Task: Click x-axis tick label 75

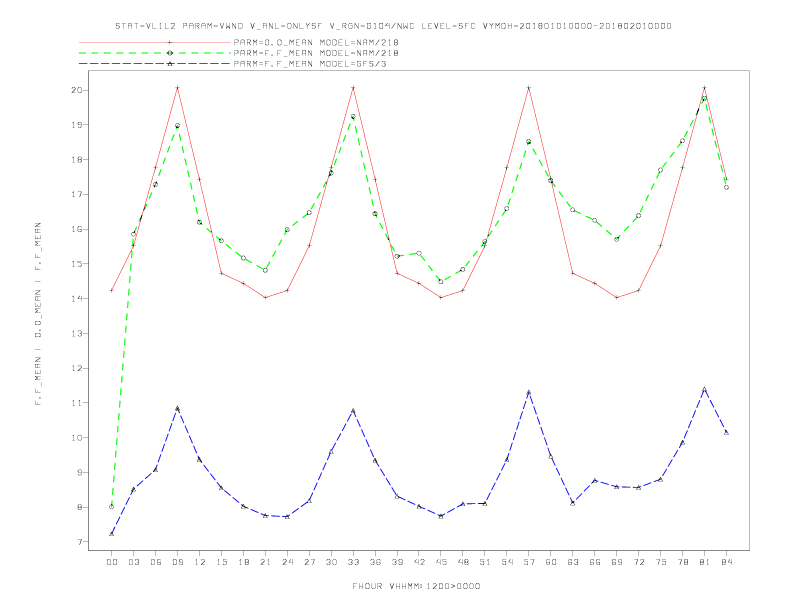Action: pyautogui.click(x=661, y=562)
